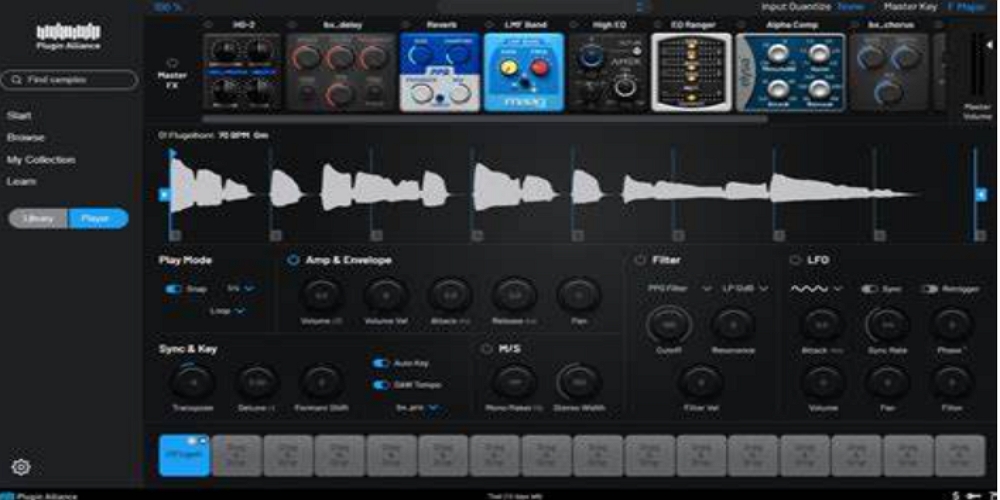
Task: Click the LFO Phase knob
Action: click(x=952, y=325)
